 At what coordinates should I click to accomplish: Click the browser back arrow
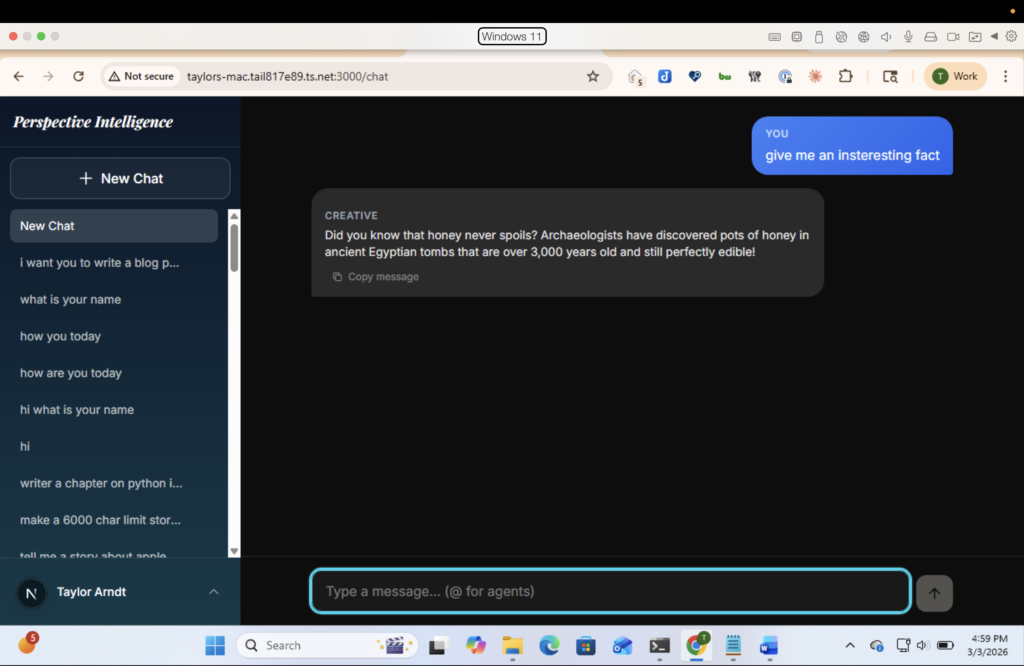pyautogui.click(x=18, y=76)
